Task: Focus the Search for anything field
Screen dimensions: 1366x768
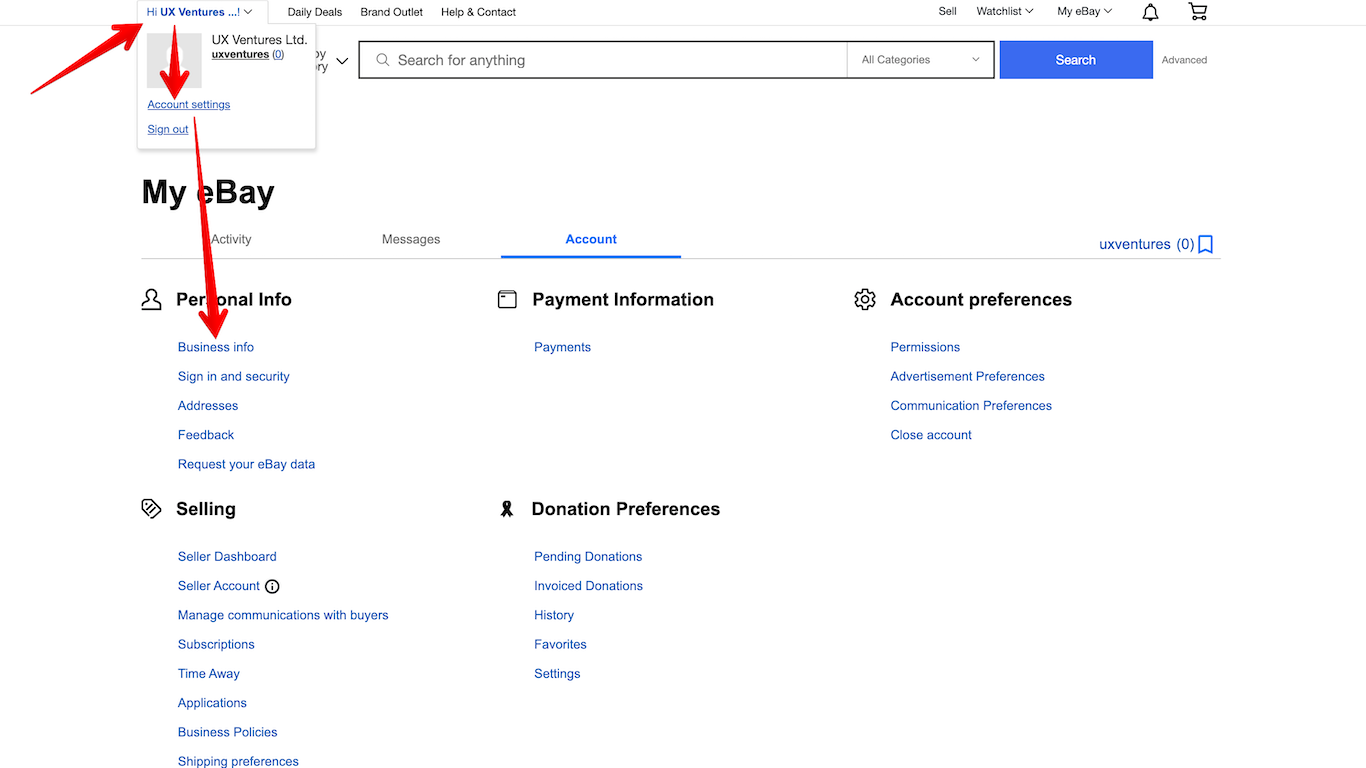Action: pyautogui.click(x=603, y=60)
